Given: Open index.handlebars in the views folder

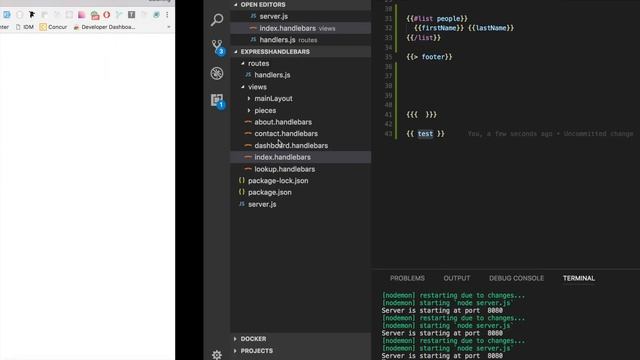Looking at the screenshot, I should pos(301,157).
